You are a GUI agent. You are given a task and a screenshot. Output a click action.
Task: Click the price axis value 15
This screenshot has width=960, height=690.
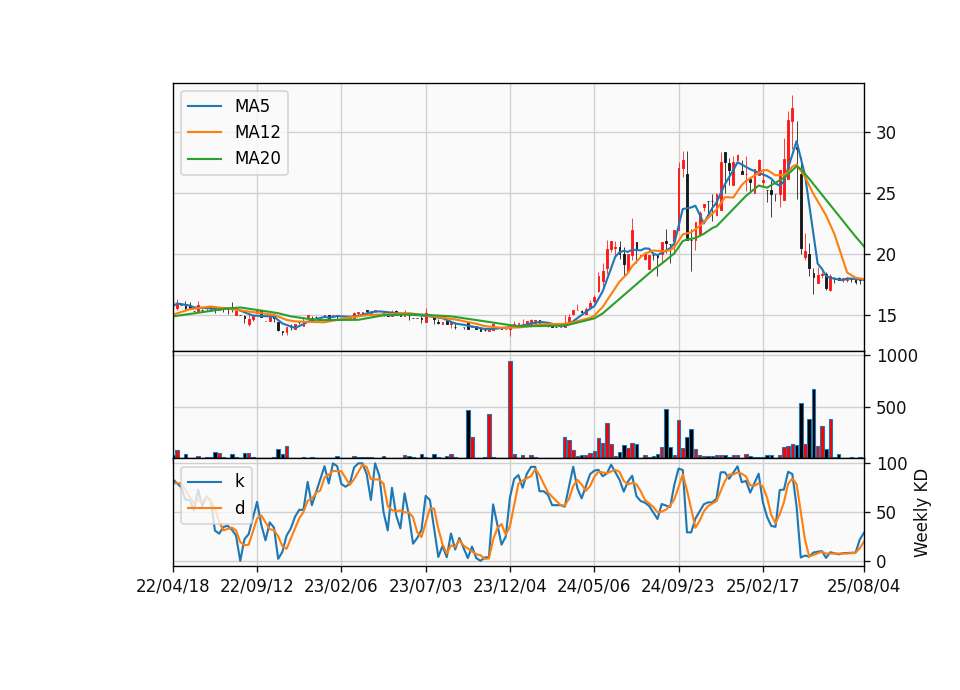pos(886,316)
